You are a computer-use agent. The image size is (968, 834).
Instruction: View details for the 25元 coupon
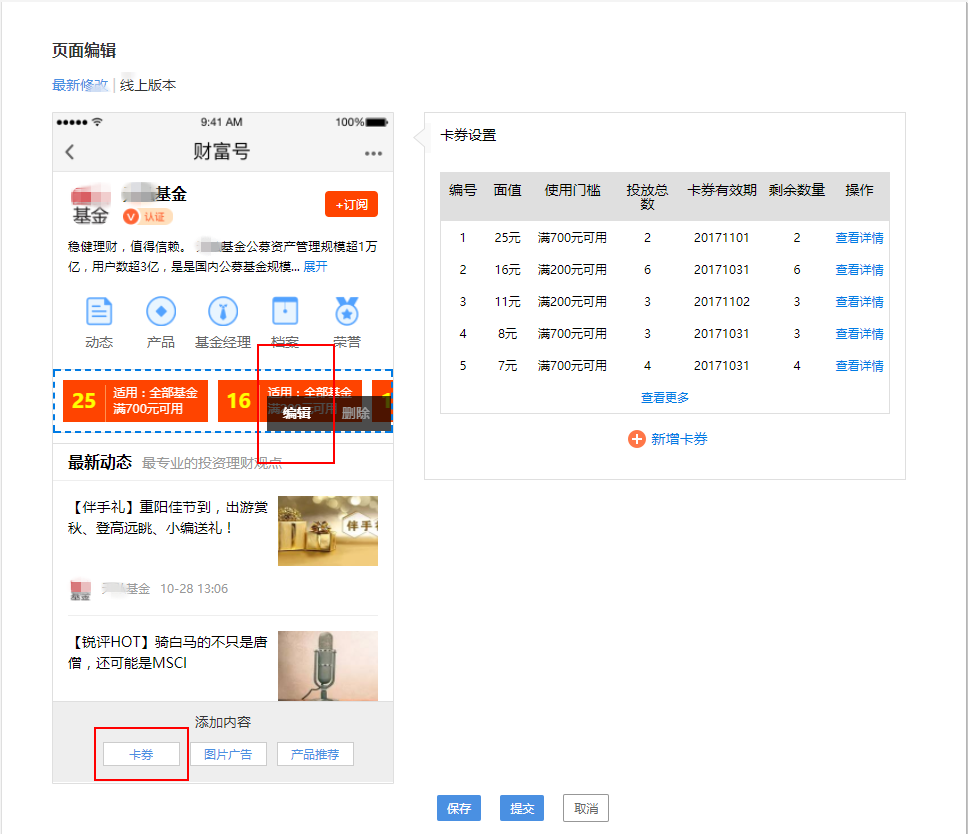pyautogui.click(x=859, y=238)
